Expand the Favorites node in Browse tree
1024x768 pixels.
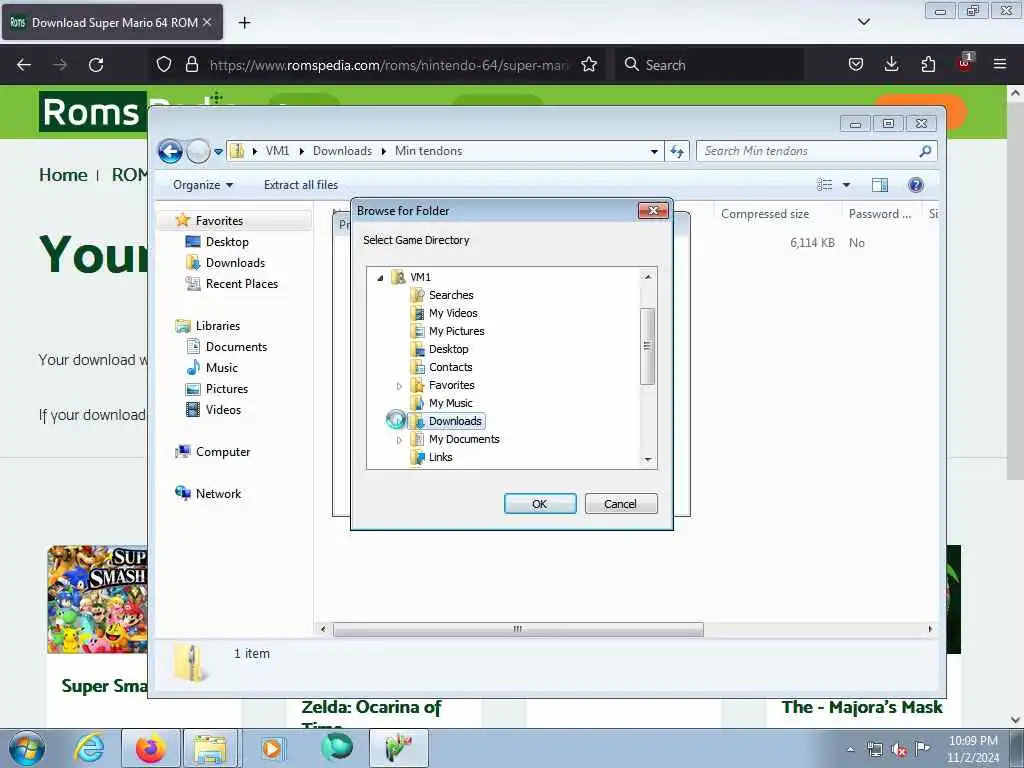click(x=399, y=386)
